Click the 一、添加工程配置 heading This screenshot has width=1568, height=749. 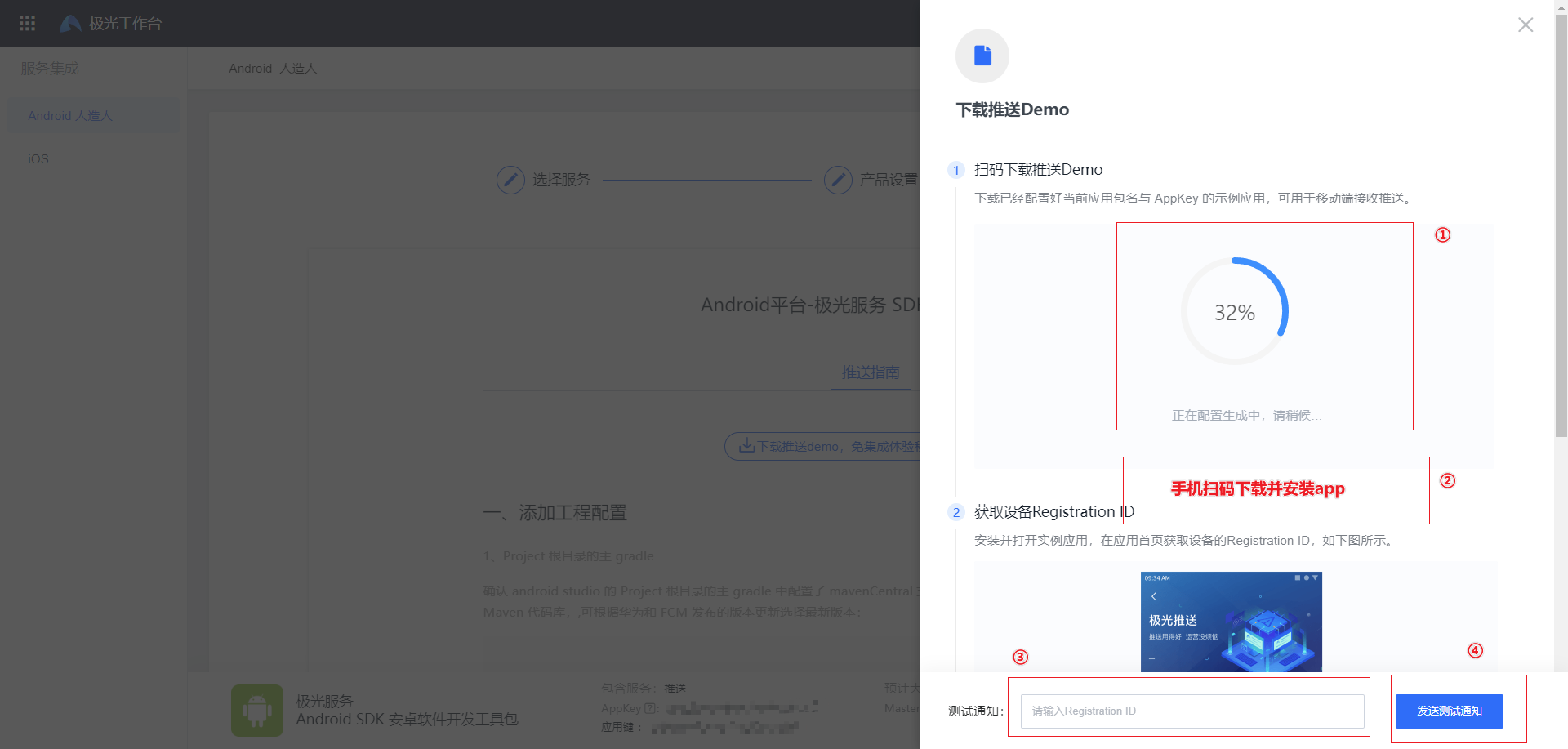pyautogui.click(x=555, y=513)
